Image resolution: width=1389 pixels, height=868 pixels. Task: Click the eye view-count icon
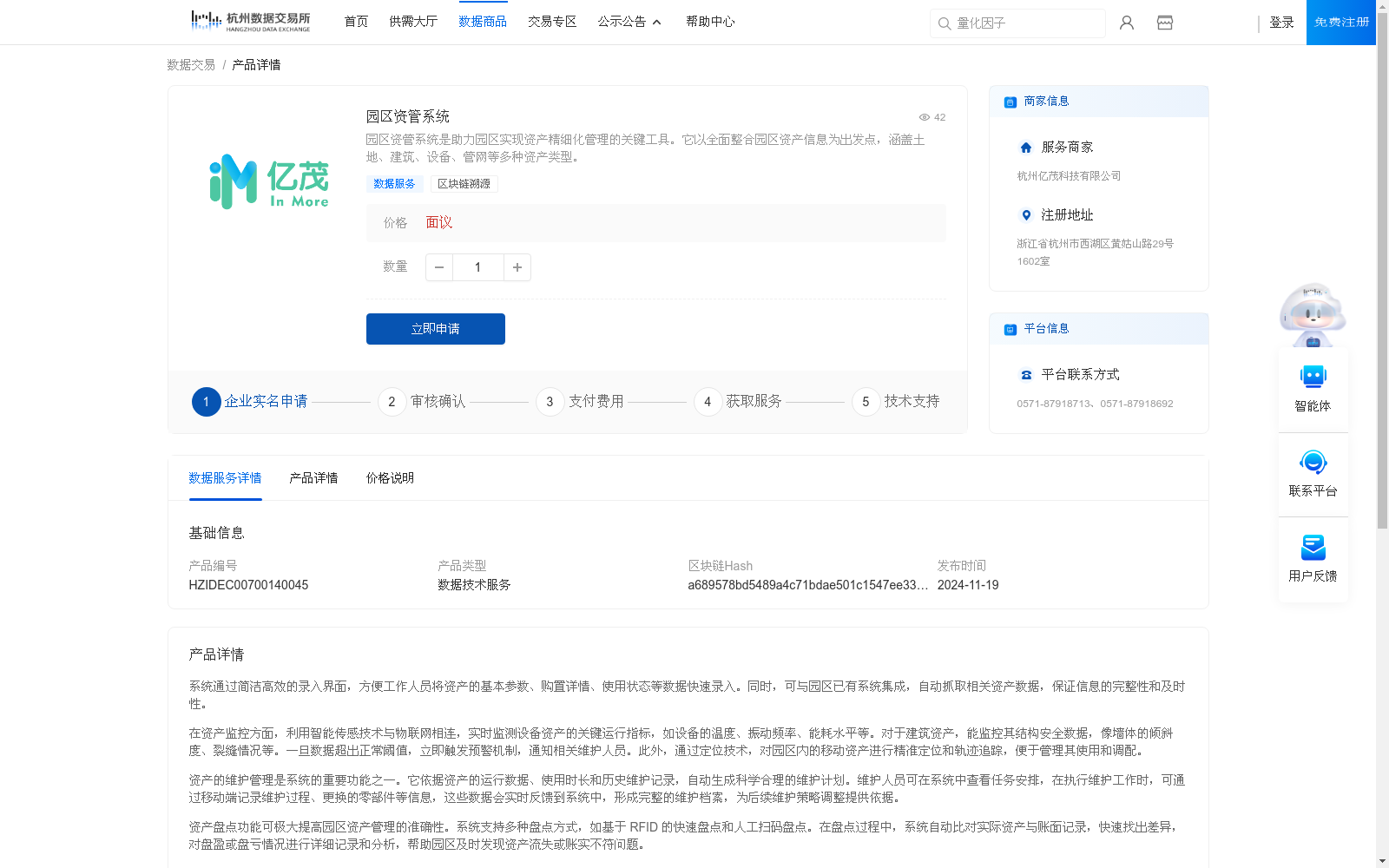[925, 117]
